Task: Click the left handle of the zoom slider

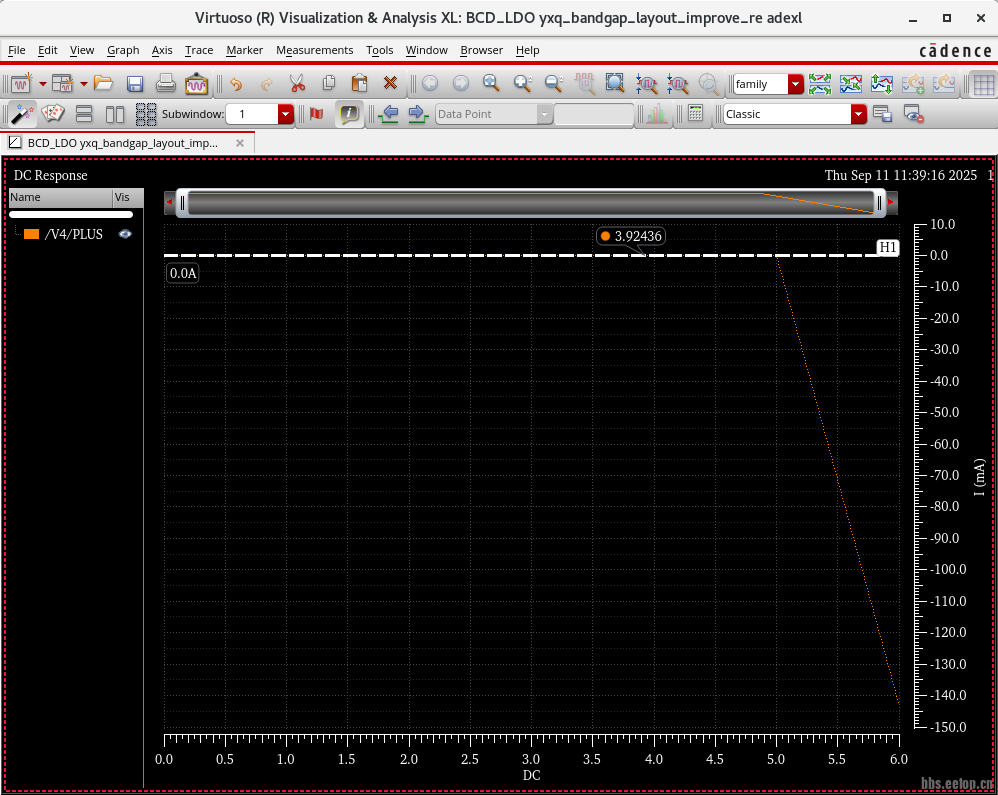Action: coord(182,203)
